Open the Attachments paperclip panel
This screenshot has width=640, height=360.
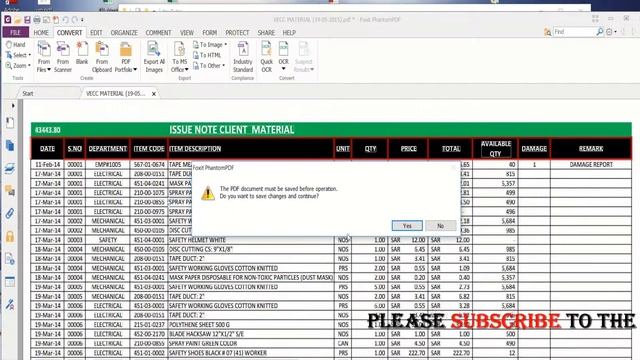[10, 213]
